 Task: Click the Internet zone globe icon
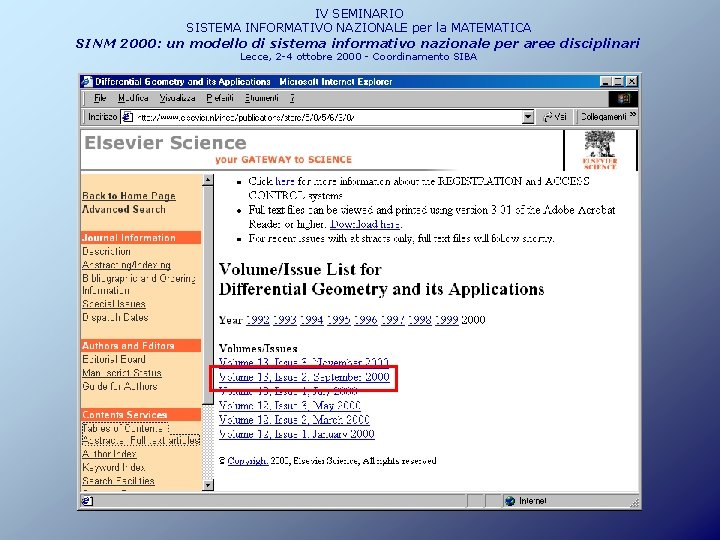coord(510,501)
